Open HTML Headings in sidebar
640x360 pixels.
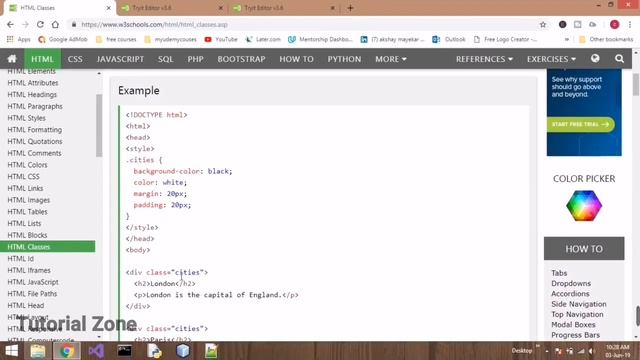click(32, 95)
